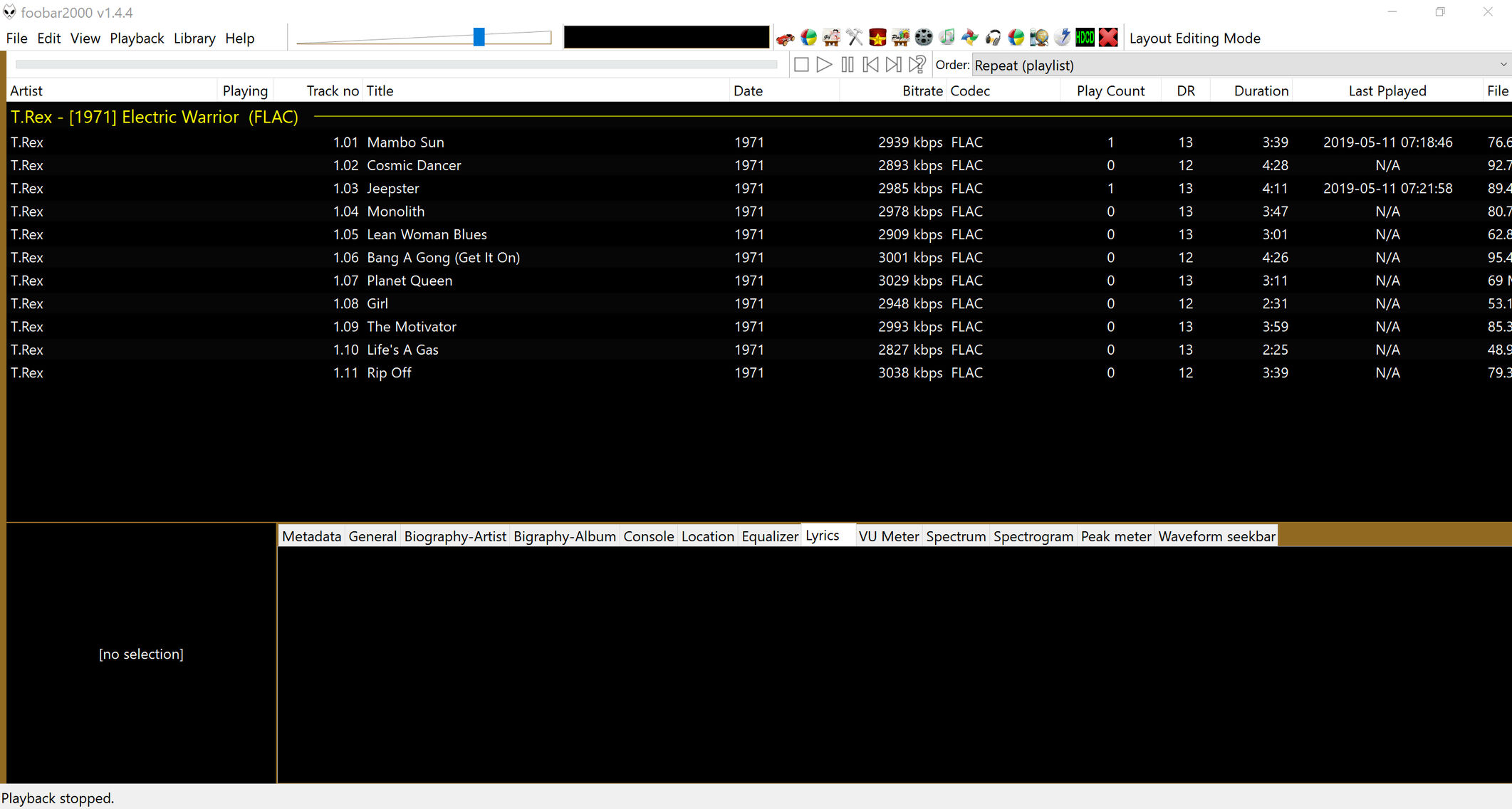Adjust the volume slider handle

[479, 37]
